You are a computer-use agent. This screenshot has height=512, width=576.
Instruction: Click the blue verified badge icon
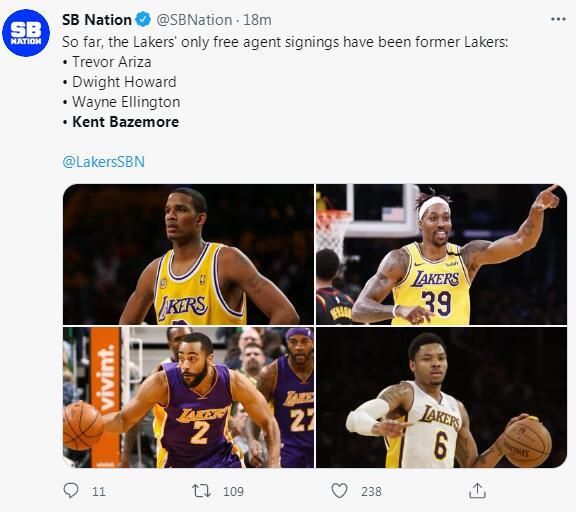[x=143, y=19]
